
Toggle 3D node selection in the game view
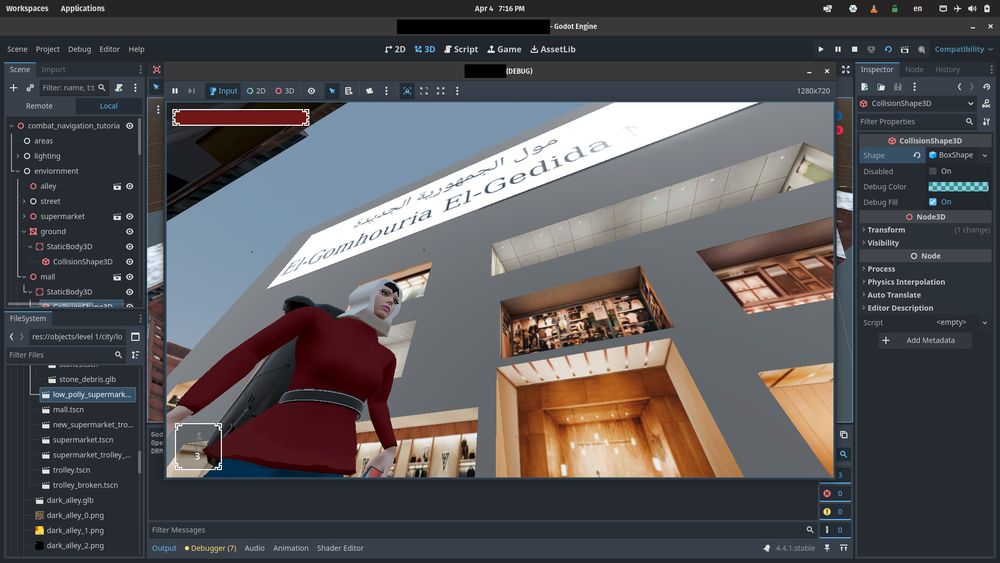pyautogui.click(x=285, y=91)
